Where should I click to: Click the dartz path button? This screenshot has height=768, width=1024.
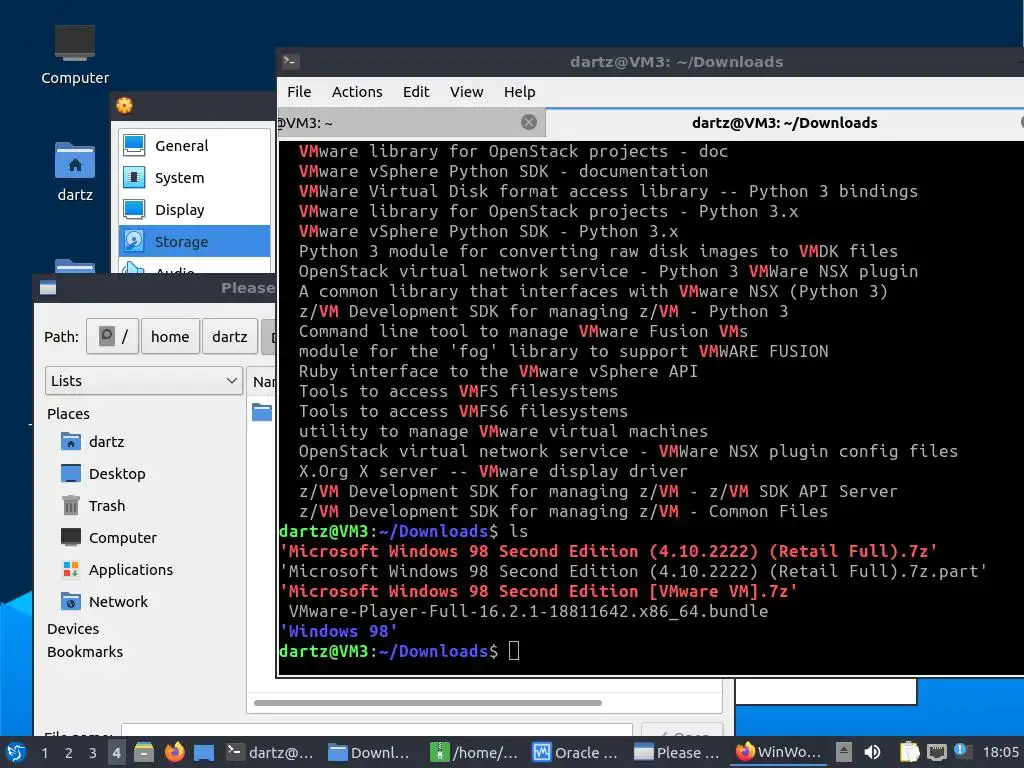[229, 336]
